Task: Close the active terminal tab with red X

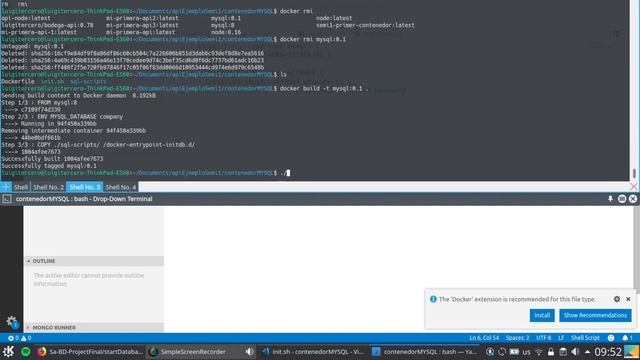Action: pyautogui.click(x=633, y=187)
